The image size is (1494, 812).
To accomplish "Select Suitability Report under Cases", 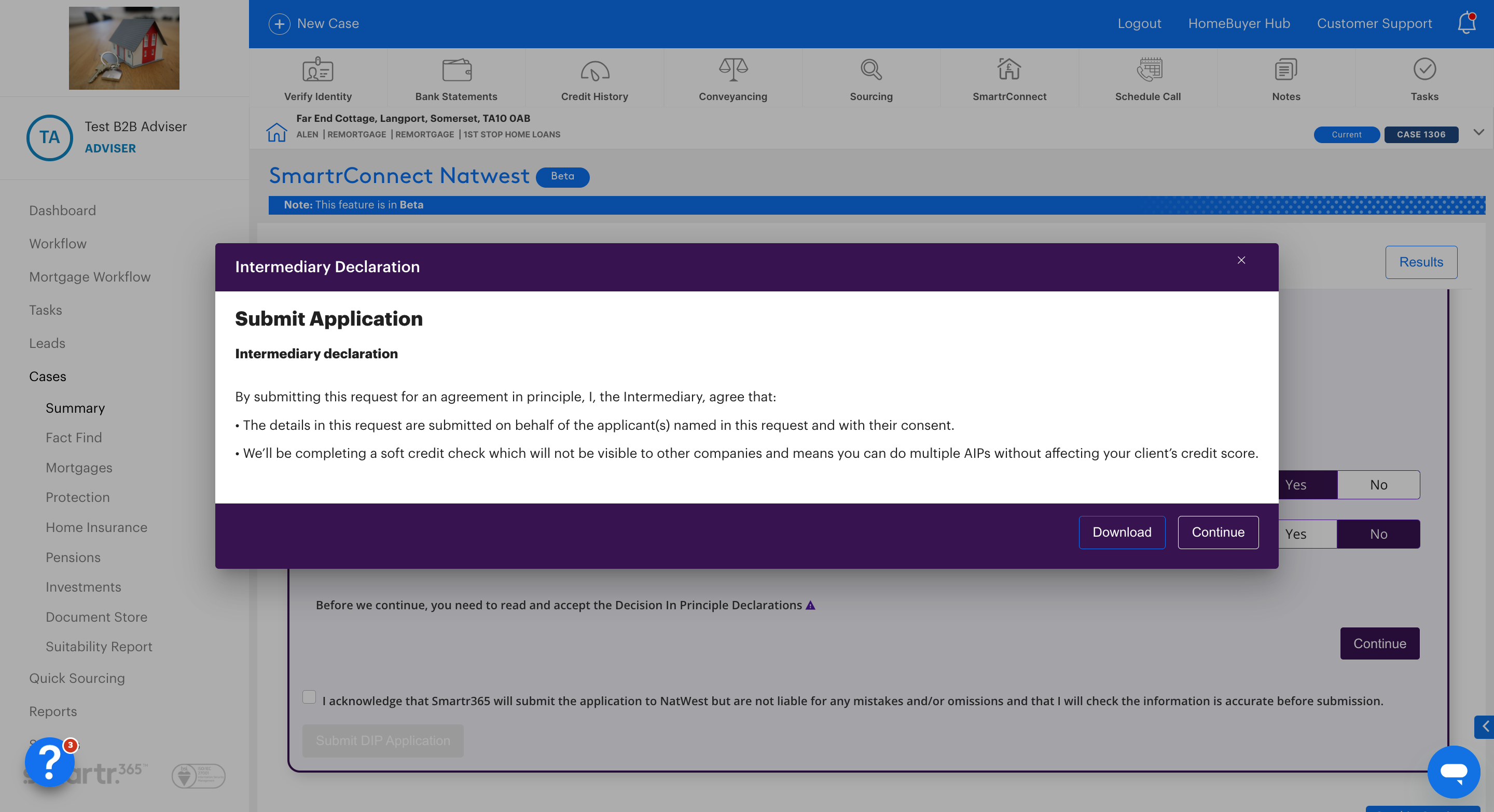I will (x=99, y=647).
